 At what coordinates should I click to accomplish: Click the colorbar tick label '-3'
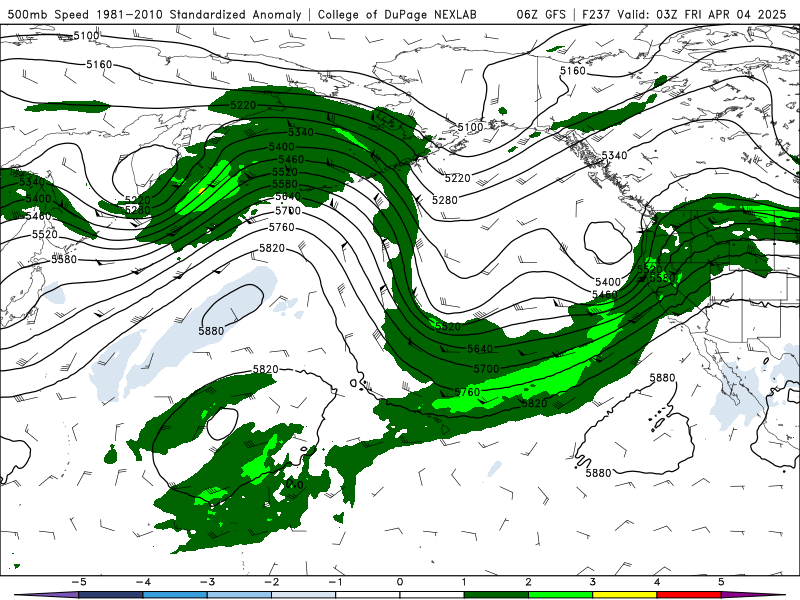click(207, 582)
